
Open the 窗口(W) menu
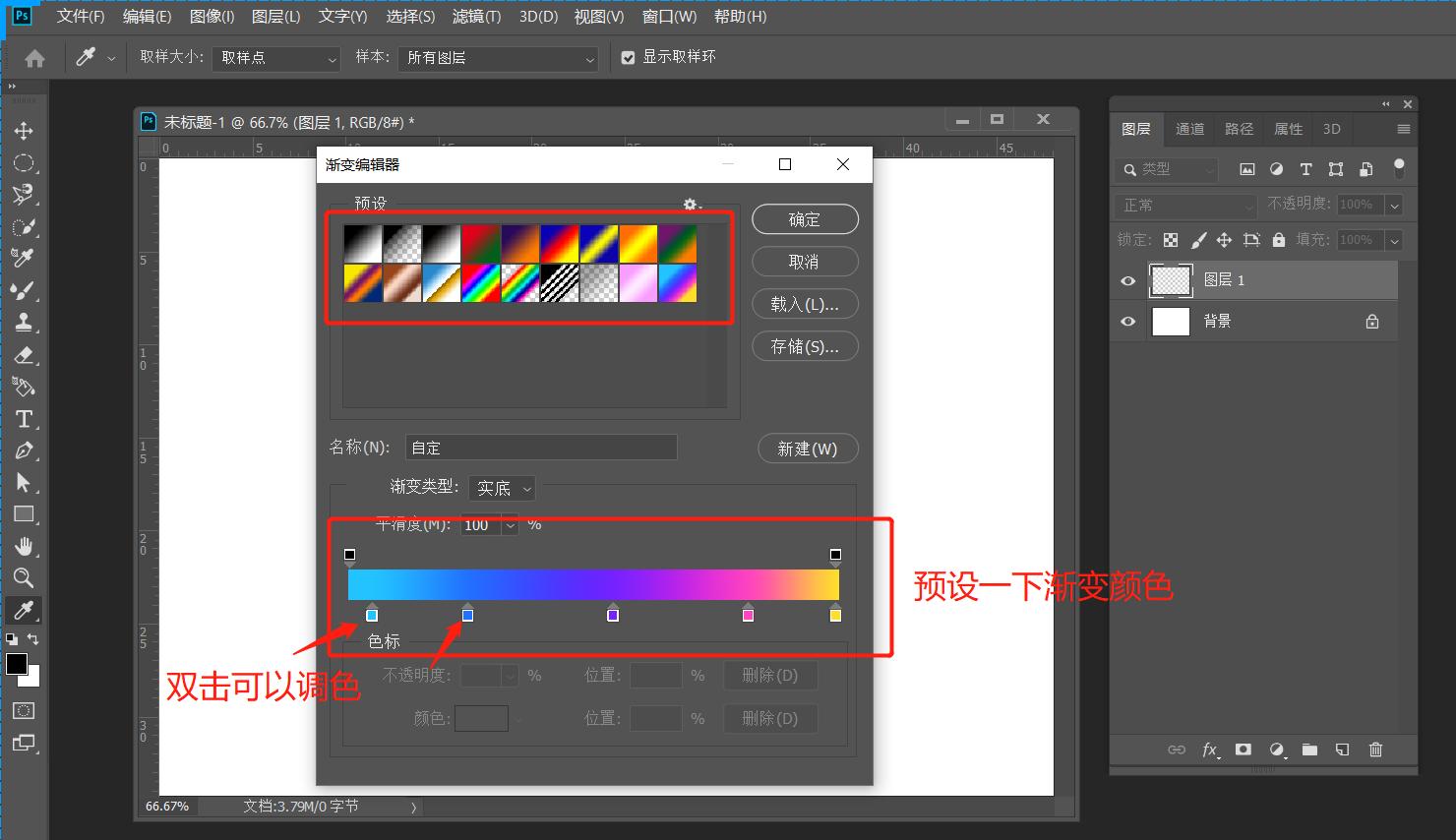(x=669, y=17)
